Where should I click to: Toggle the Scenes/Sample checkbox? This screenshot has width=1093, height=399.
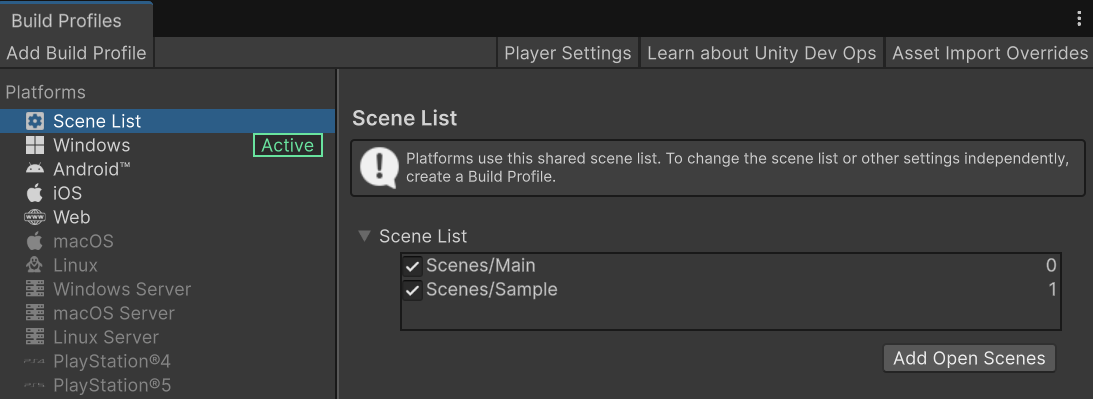point(413,289)
